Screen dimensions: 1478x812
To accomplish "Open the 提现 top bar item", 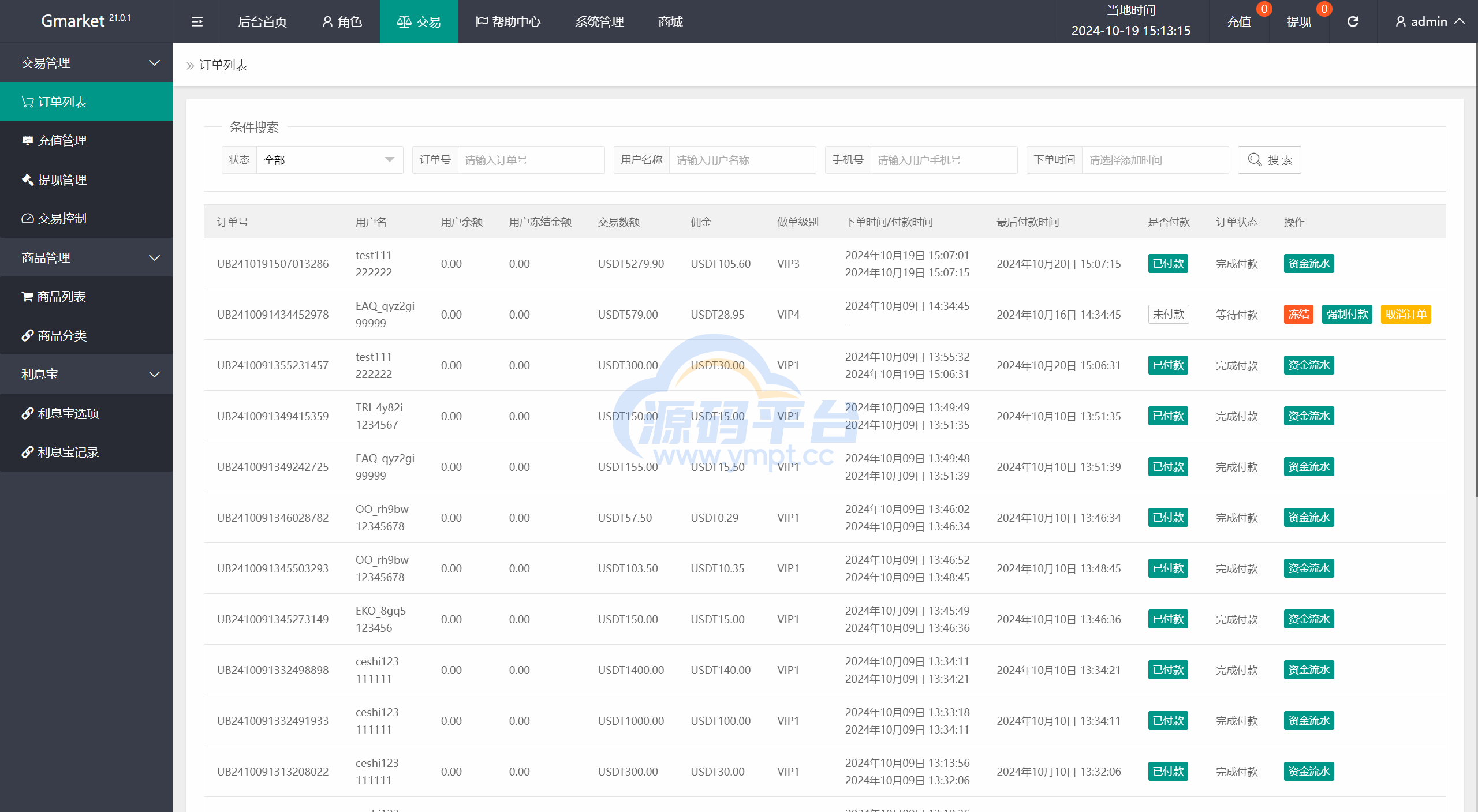I will (x=1299, y=21).
